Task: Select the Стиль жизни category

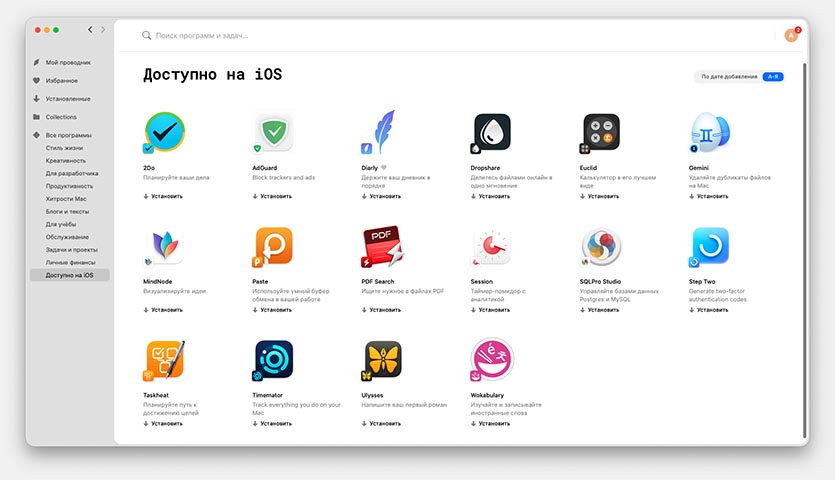Action: (x=64, y=148)
